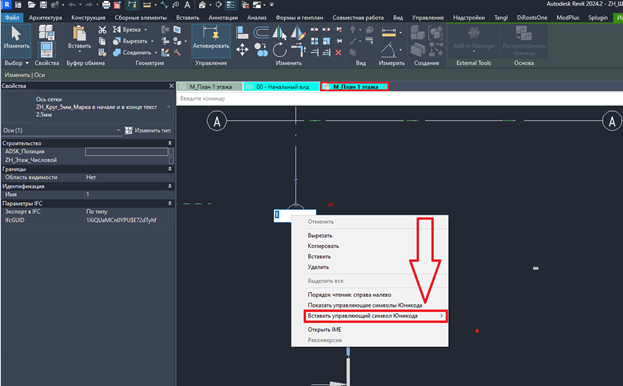Screen dimensions: 623x386
Task: Select the Trim/Extend to Corner icon
Action: [x=298, y=50]
